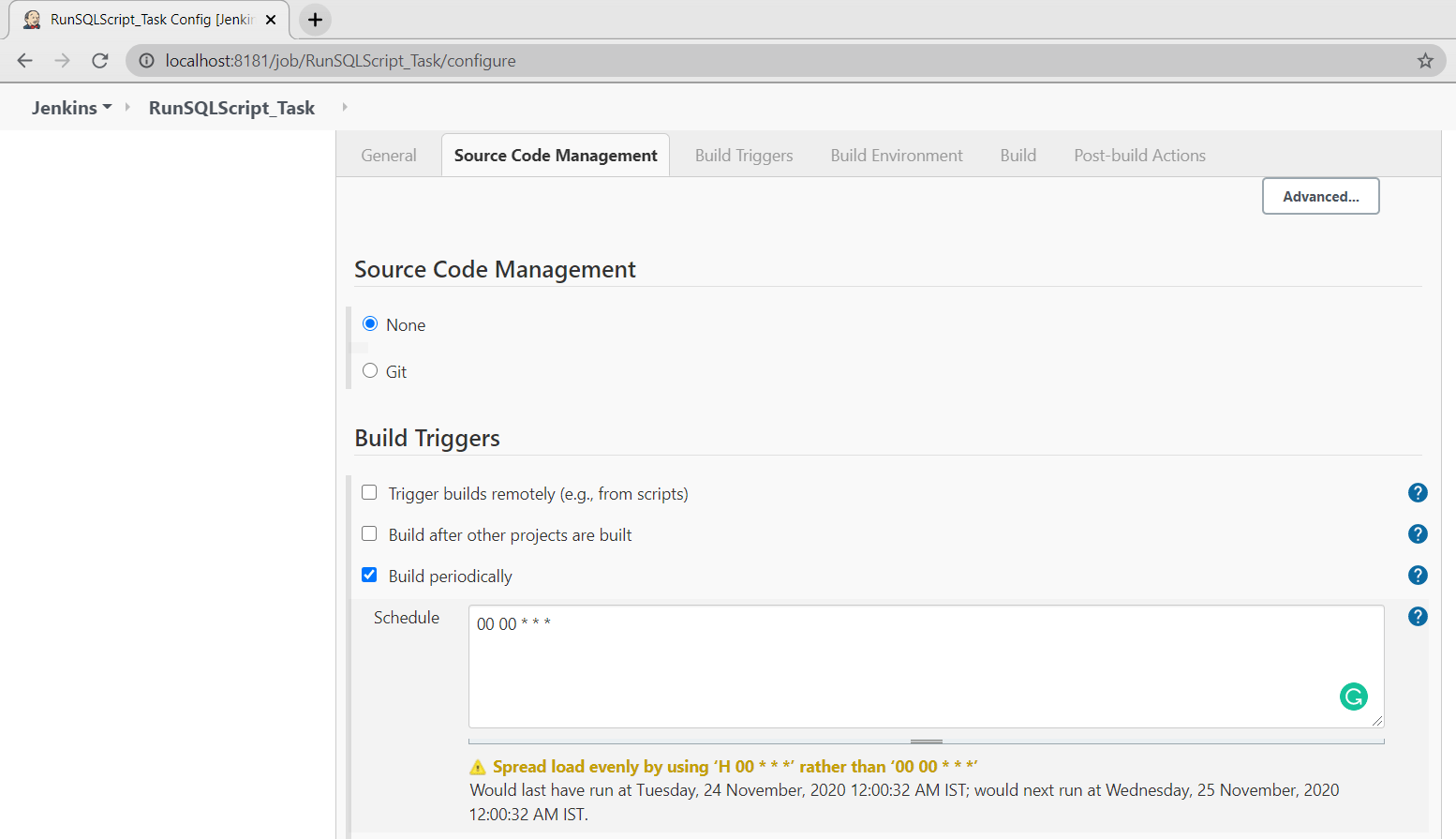Viewport: 1456px width, 839px height.
Task: Enable Trigger builds remotely checkbox
Action: [x=369, y=493]
